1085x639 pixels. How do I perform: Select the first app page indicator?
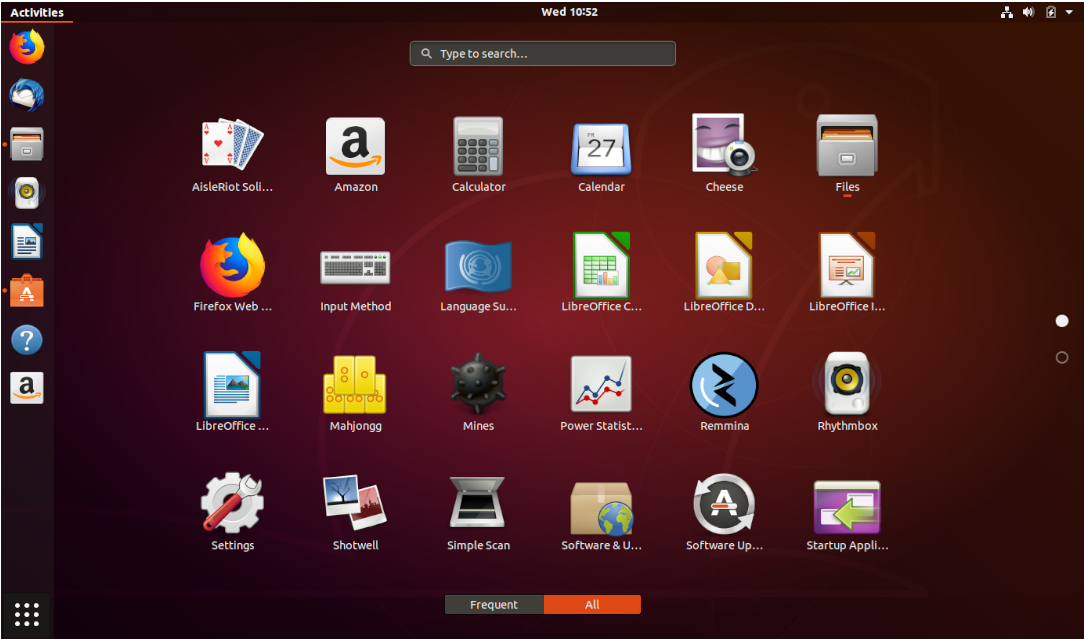[x=1061, y=321]
